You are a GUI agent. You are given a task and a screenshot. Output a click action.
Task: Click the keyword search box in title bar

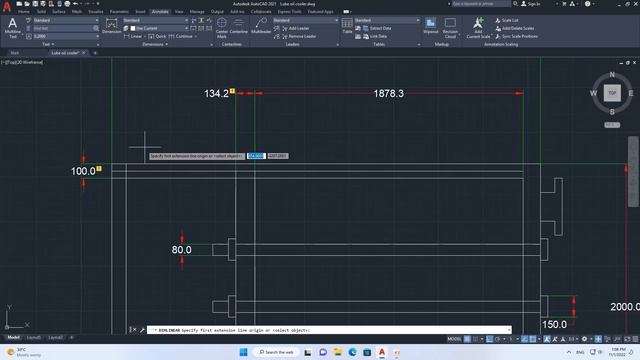click(481, 4)
